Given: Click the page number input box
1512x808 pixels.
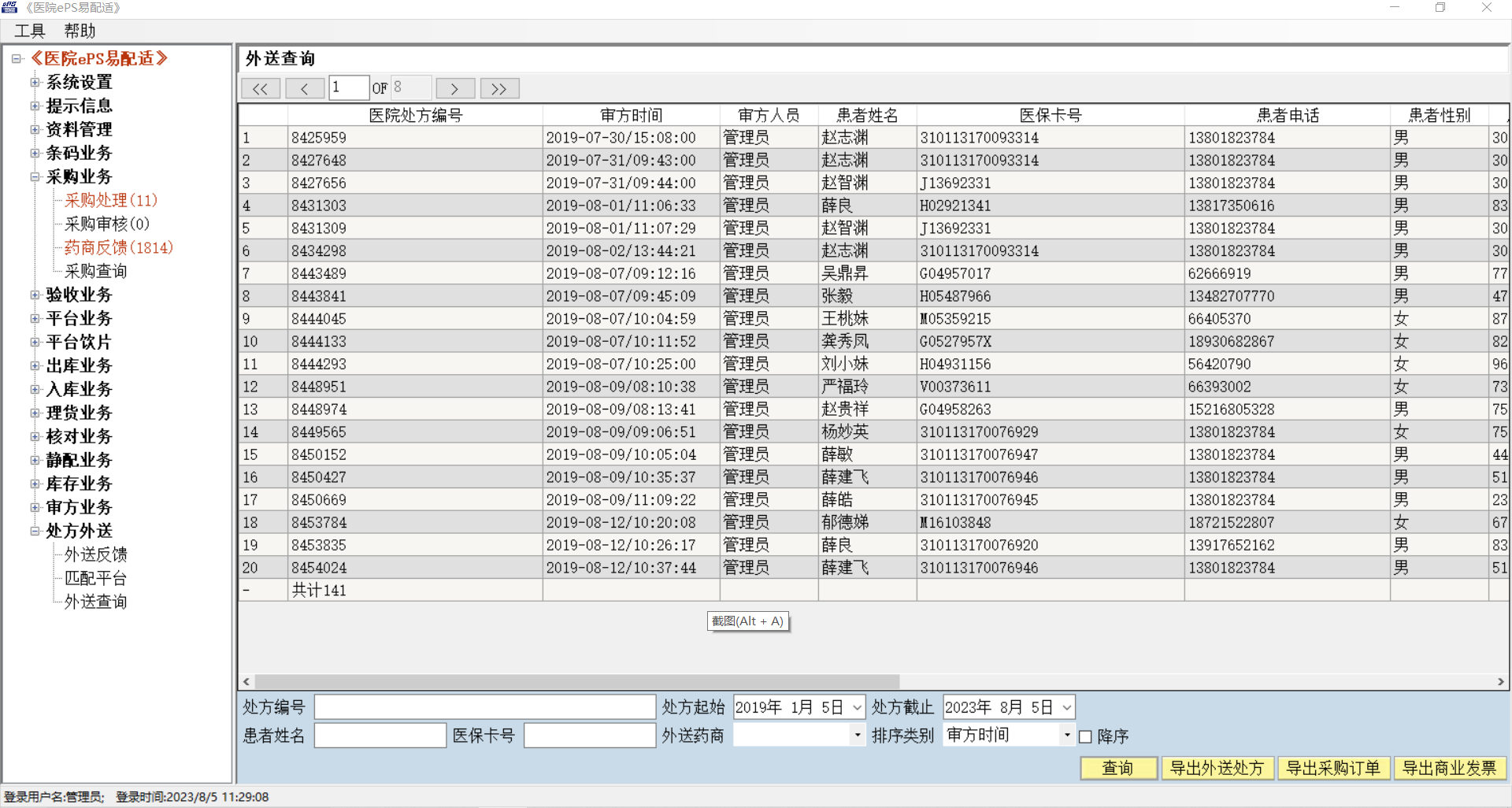Looking at the screenshot, I should tap(349, 87).
